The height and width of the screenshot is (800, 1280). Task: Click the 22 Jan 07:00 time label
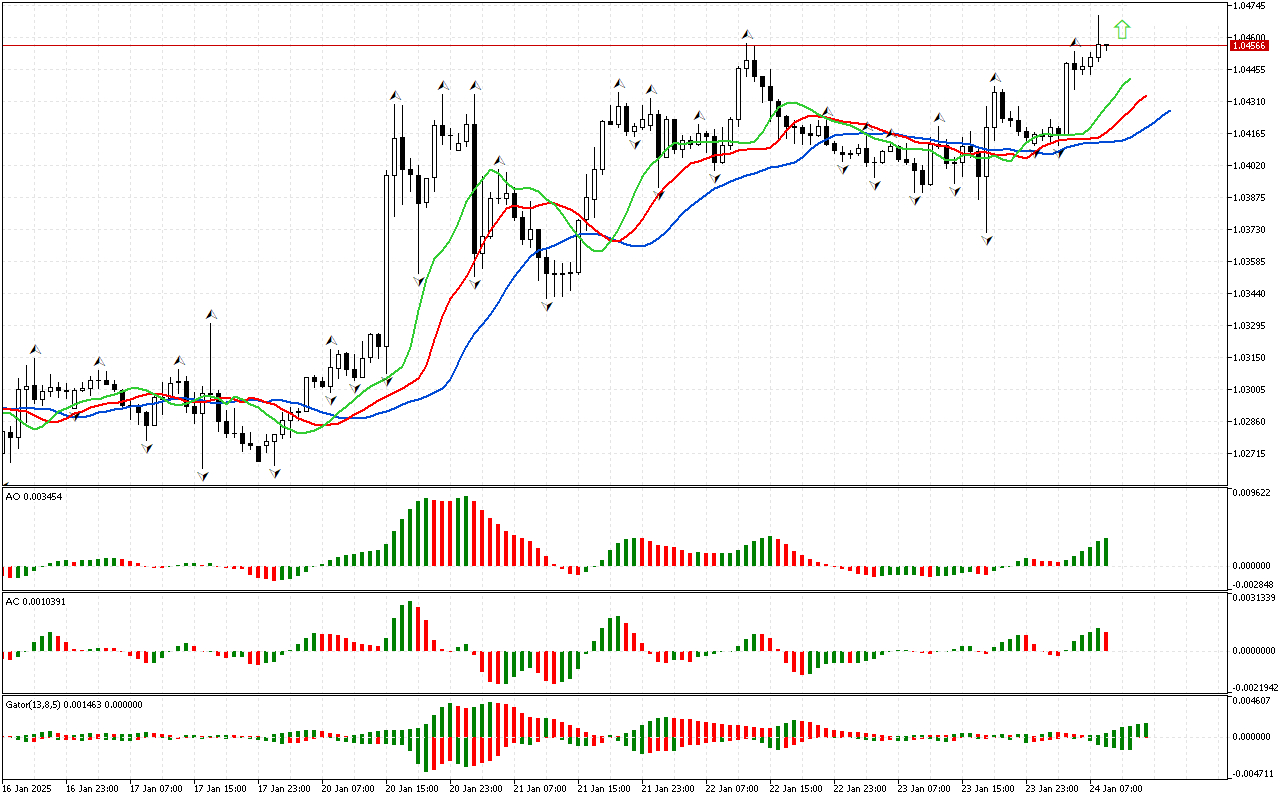[731, 788]
